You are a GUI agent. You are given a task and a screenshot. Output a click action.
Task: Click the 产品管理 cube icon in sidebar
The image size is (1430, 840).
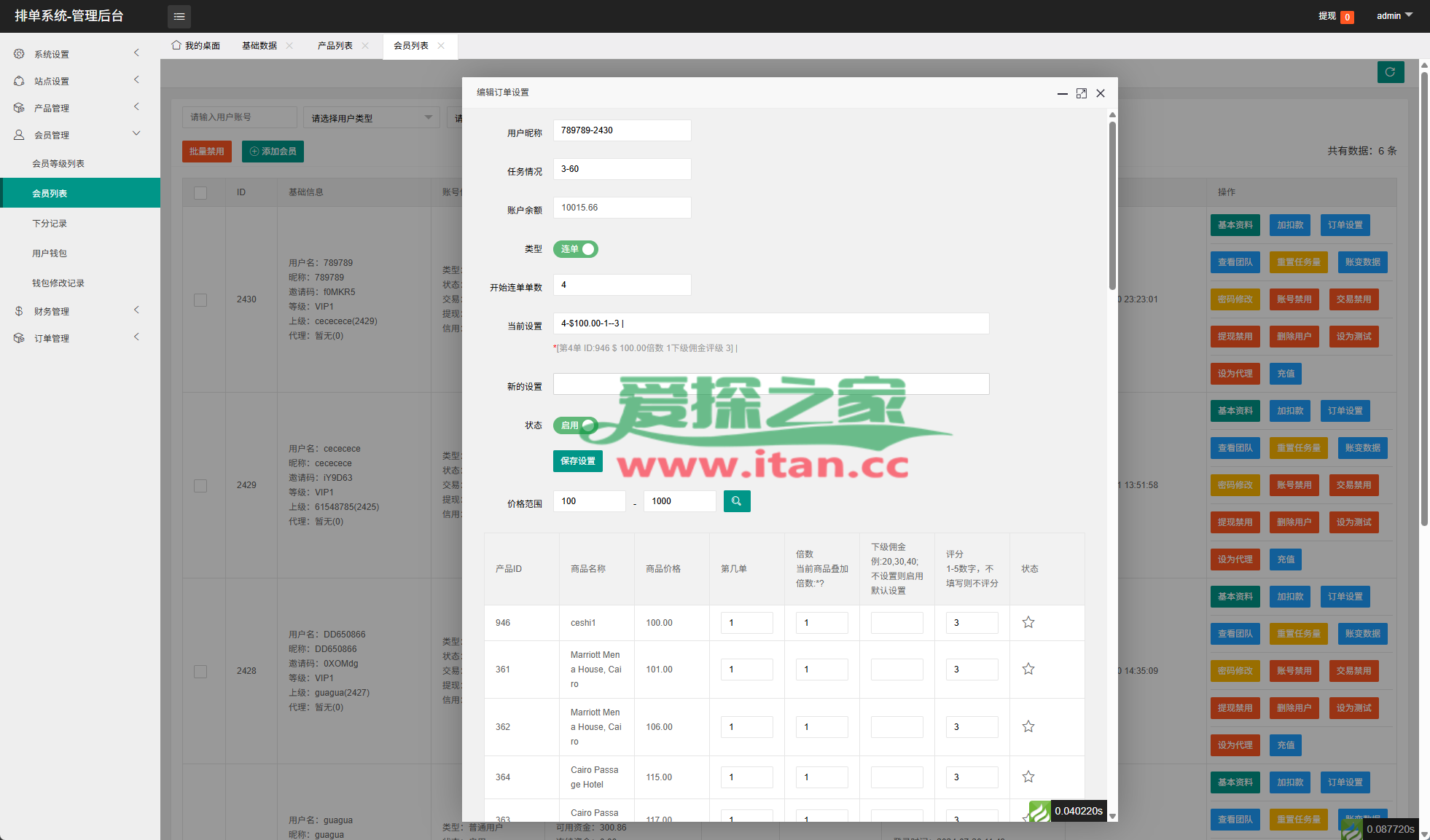click(19, 108)
